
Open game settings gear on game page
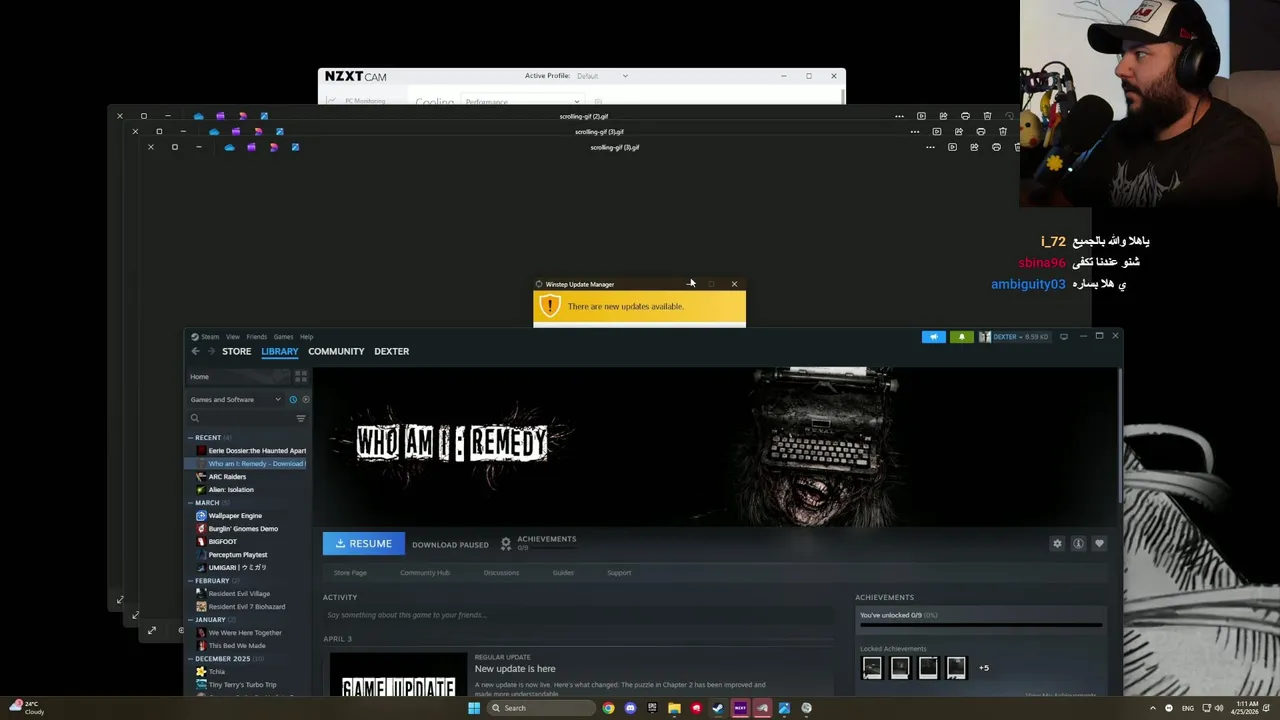[1057, 543]
